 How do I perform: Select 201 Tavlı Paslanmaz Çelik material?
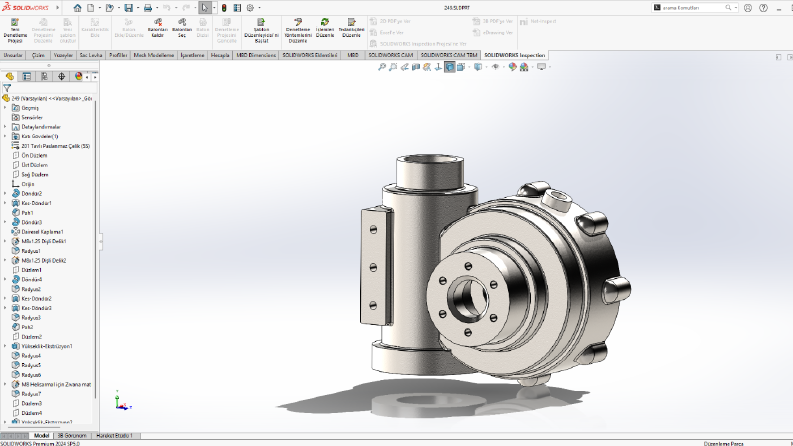click(56, 146)
